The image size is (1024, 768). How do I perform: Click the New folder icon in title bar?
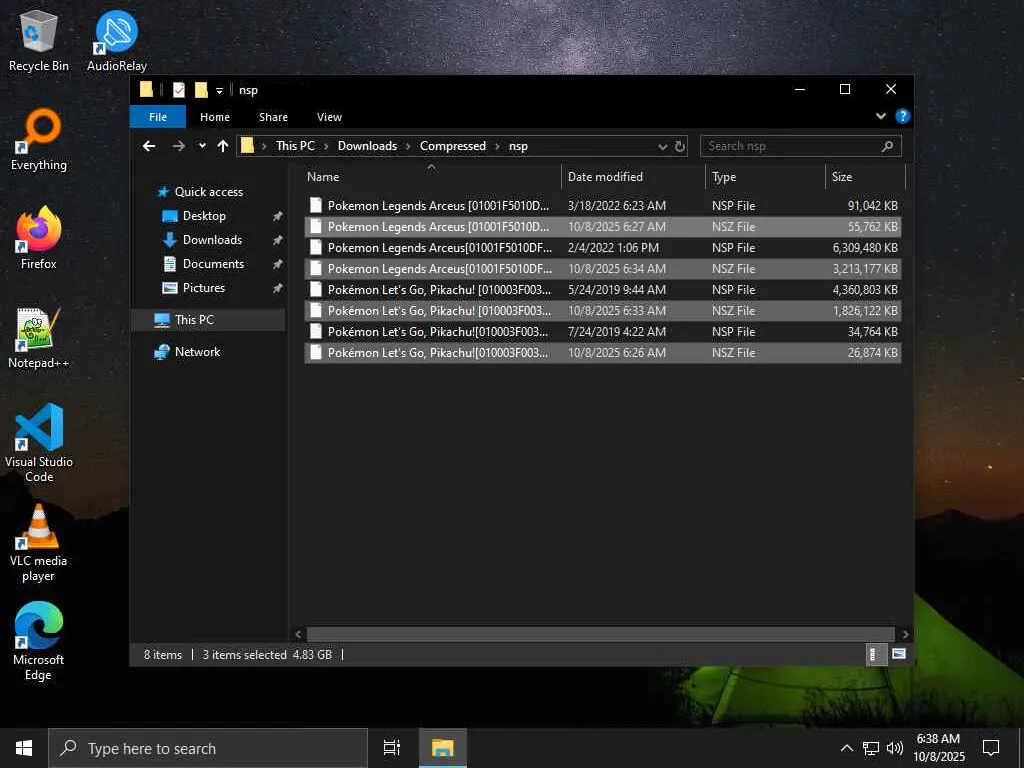point(201,89)
